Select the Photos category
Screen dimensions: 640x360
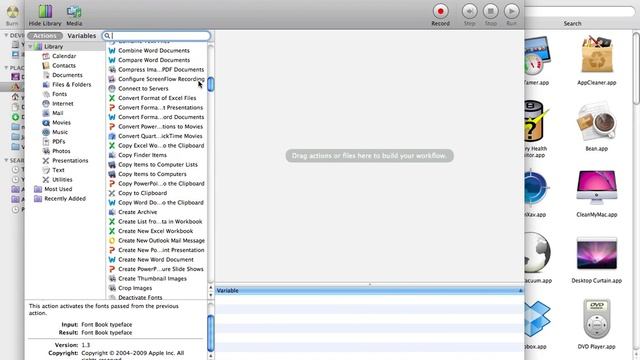point(61,151)
